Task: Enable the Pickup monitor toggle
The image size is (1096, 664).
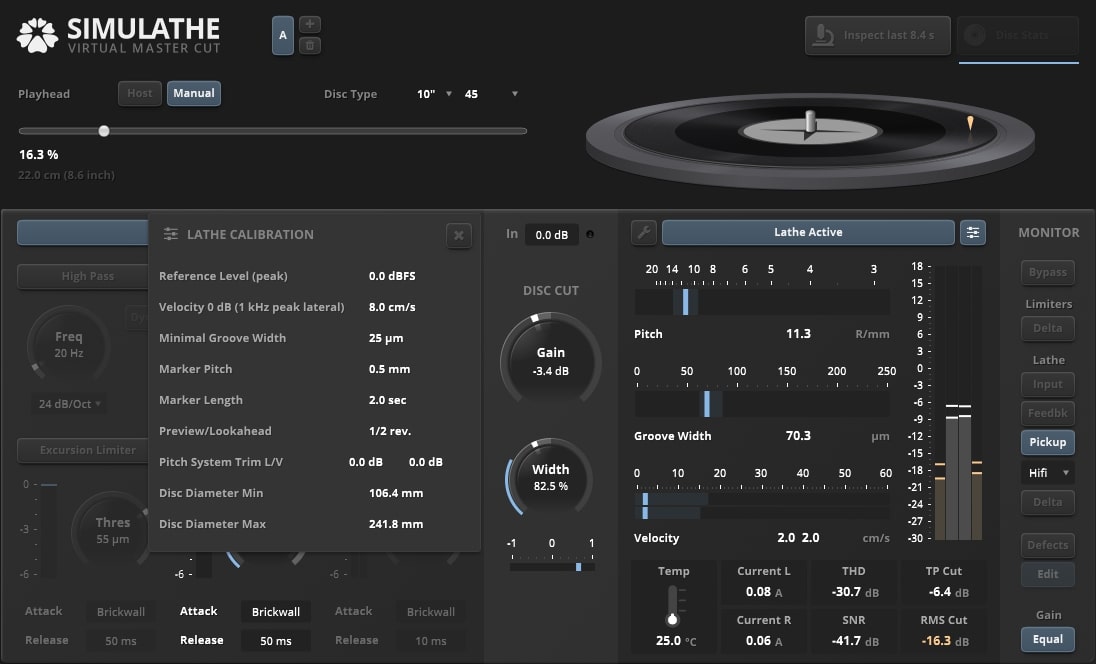Action: pos(1047,442)
